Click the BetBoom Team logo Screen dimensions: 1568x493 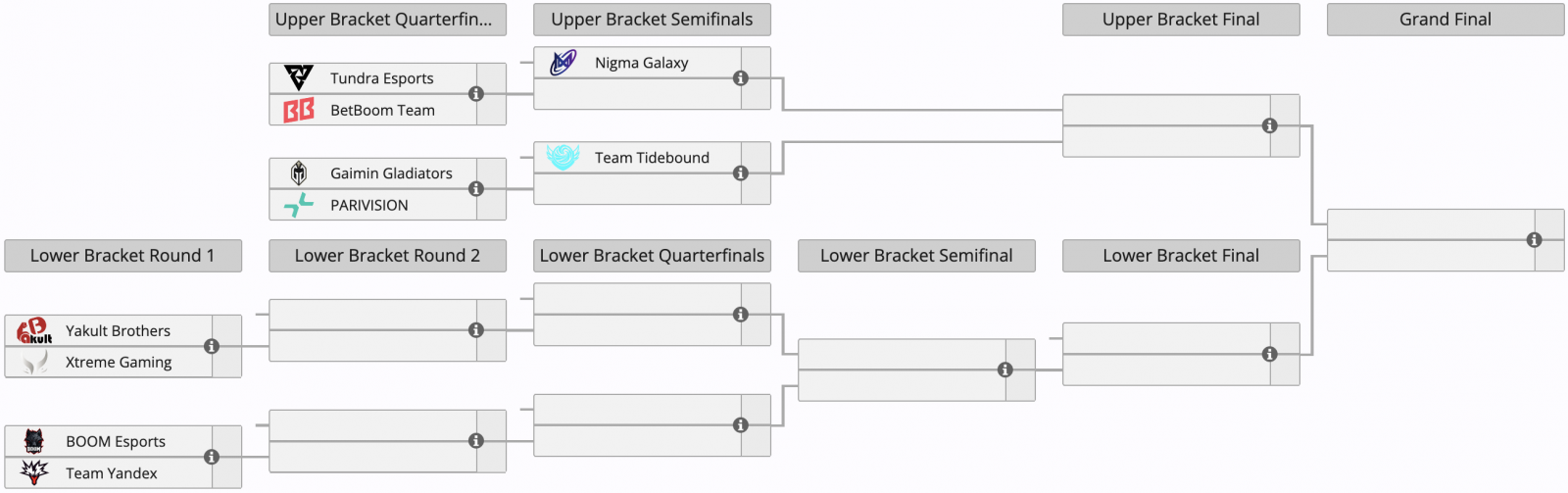(299, 110)
